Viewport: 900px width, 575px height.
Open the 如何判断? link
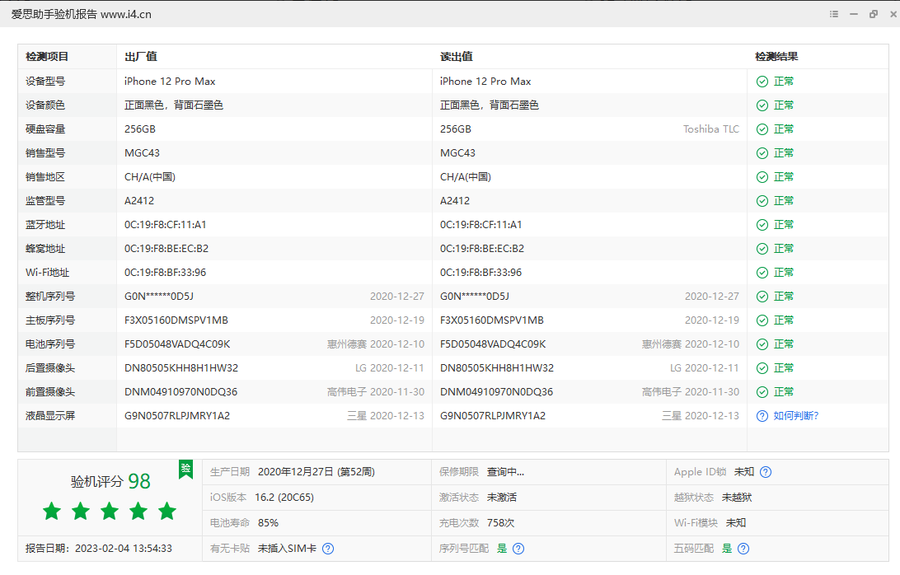point(795,416)
